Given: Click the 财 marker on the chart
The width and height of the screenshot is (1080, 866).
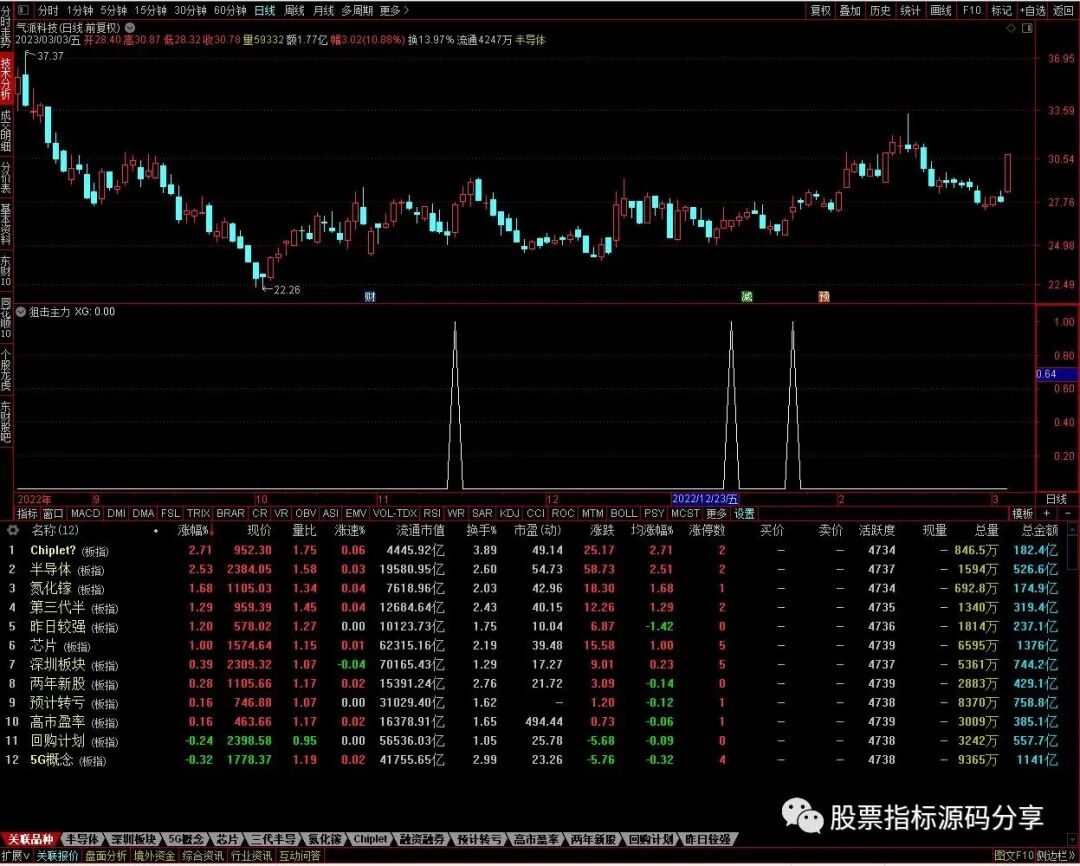Looking at the screenshot, I should tap(371, 296).
